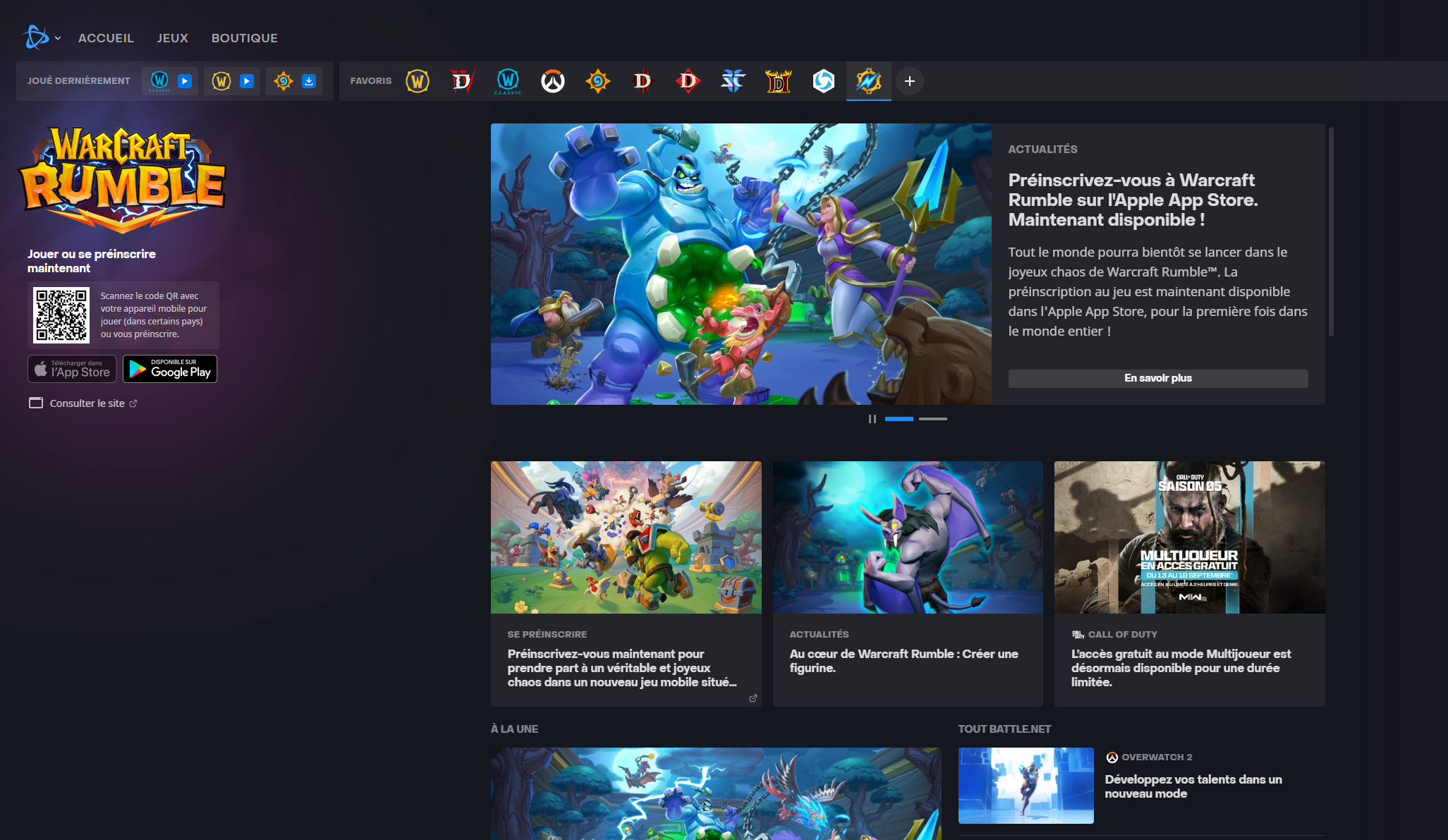Open the Consulter le site link
This screenshot has width=1448, height=840.
tap(87, 403)
